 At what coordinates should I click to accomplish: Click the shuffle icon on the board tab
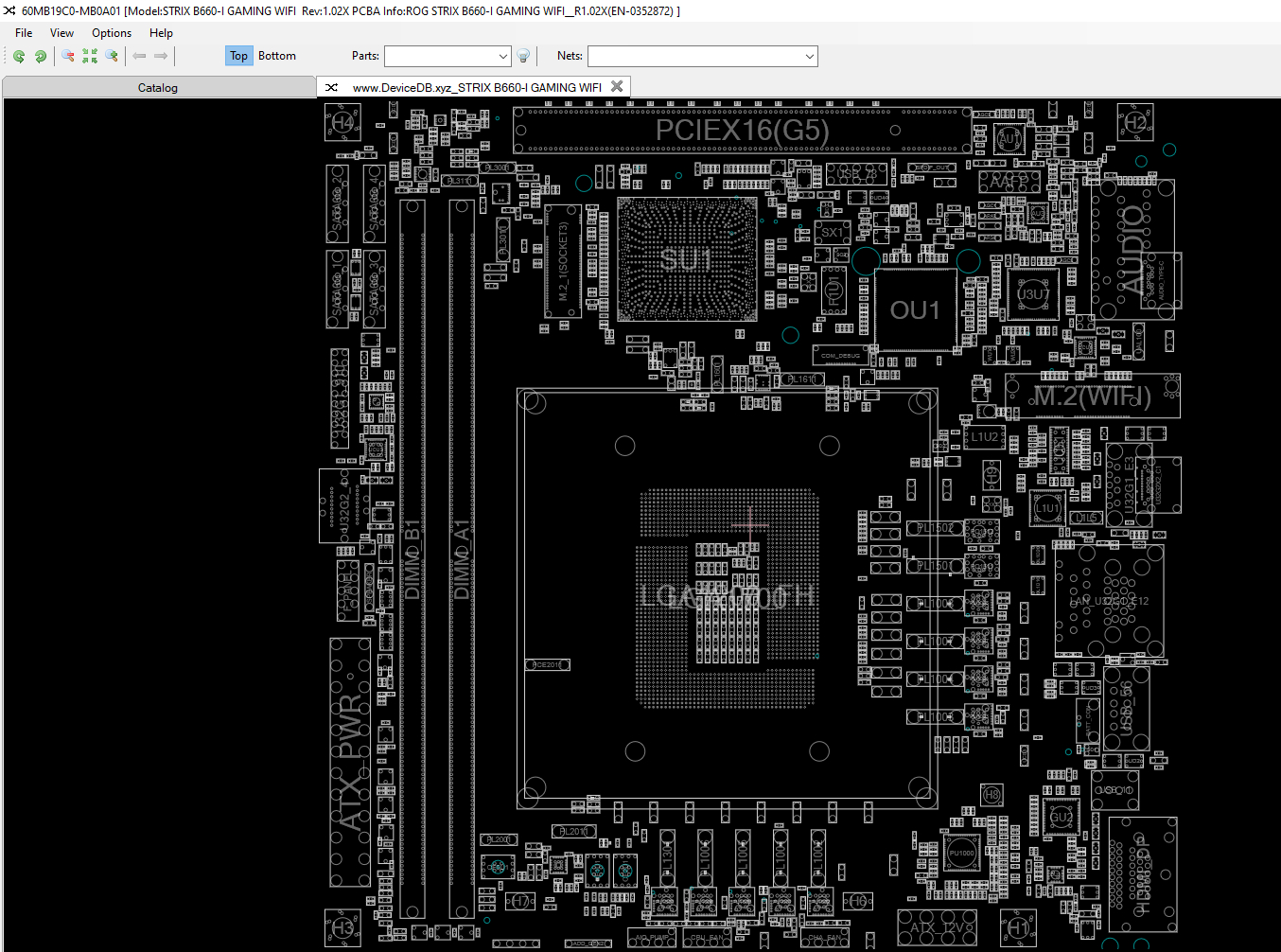click(331, 87)
